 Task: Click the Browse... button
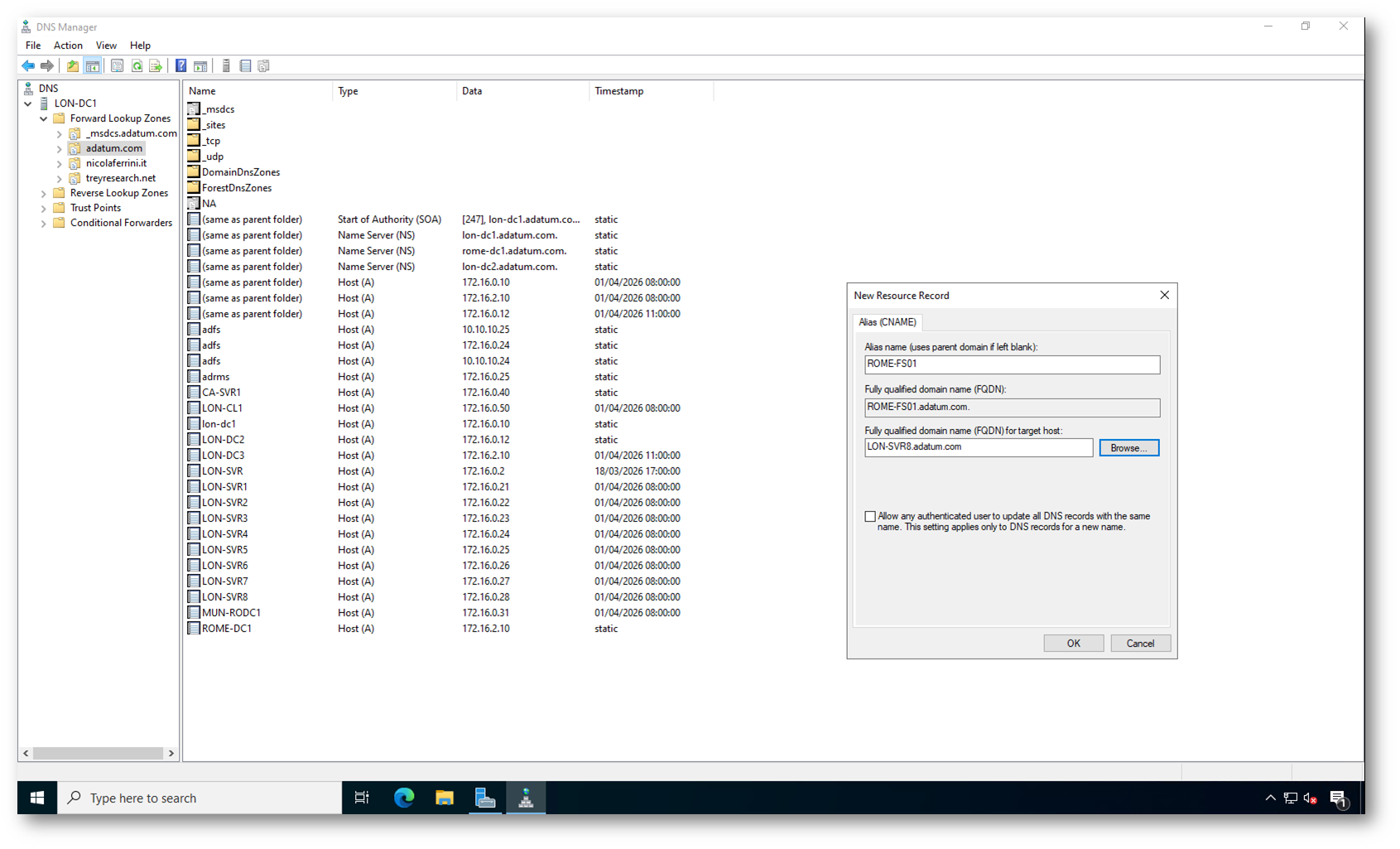[1128, 448]
